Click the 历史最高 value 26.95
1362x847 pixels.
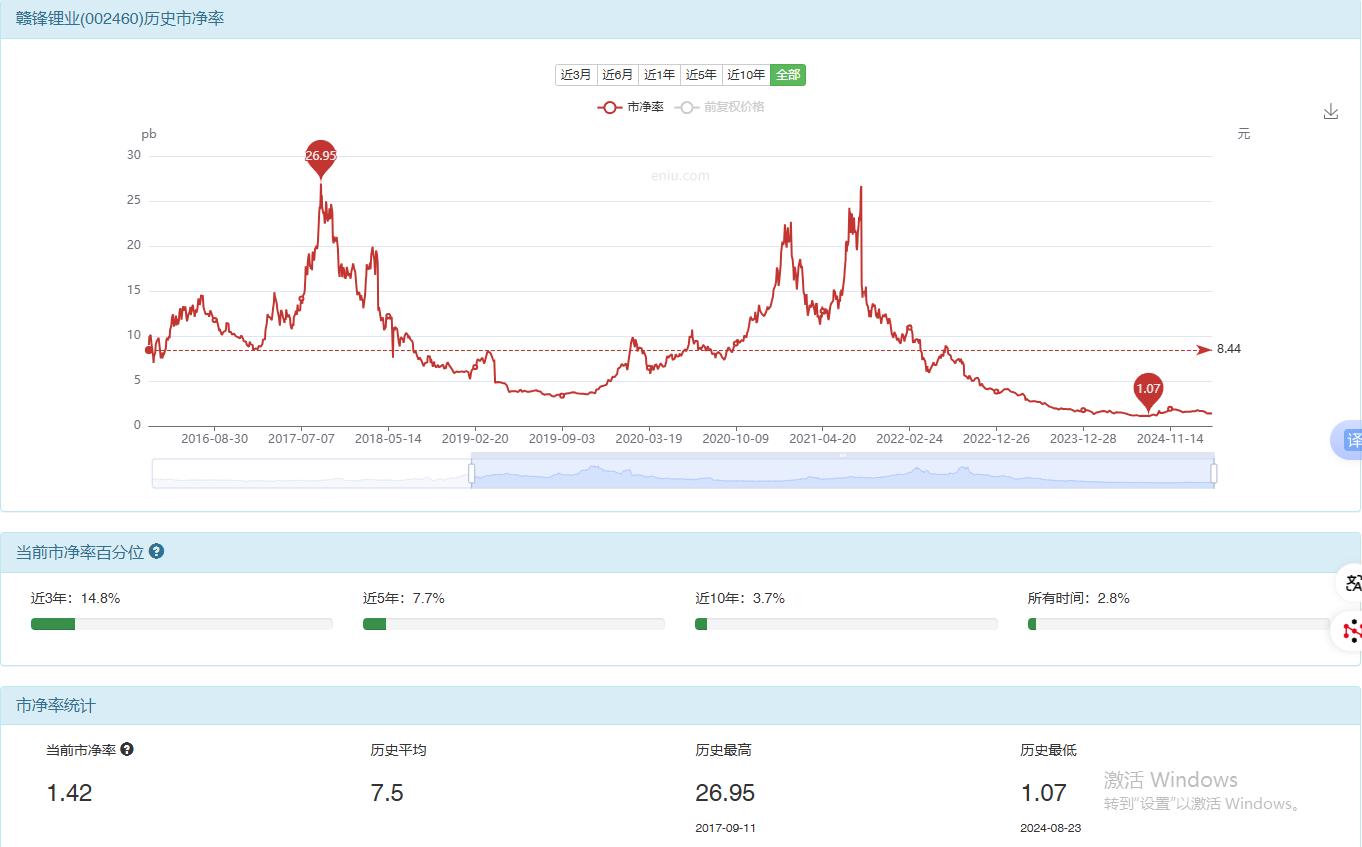tap(725, 793)
